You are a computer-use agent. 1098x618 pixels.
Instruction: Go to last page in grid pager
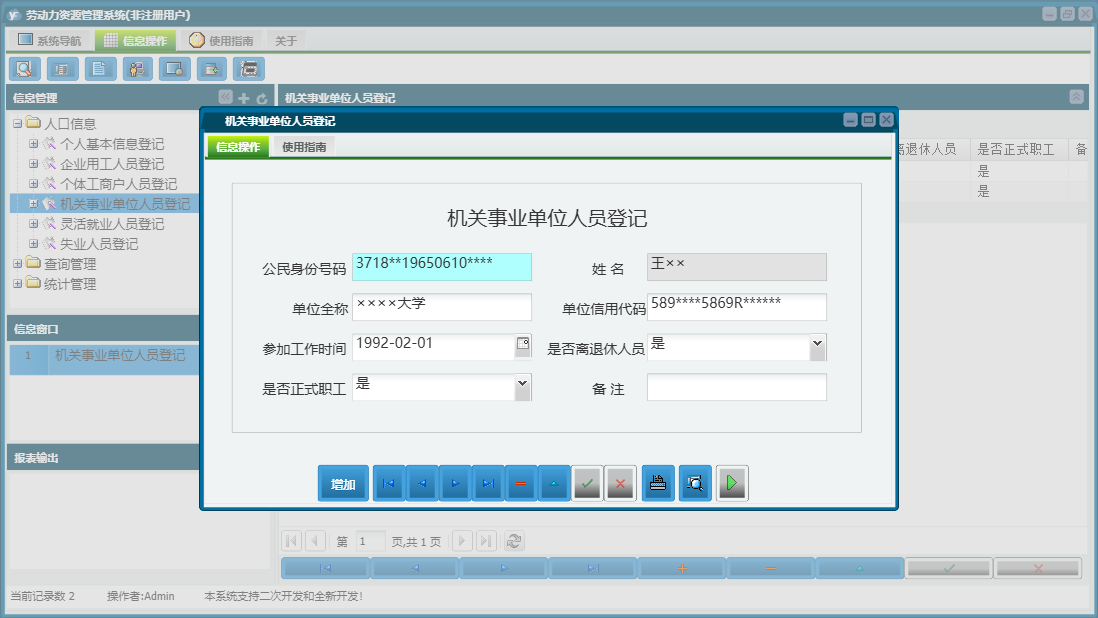487,541
